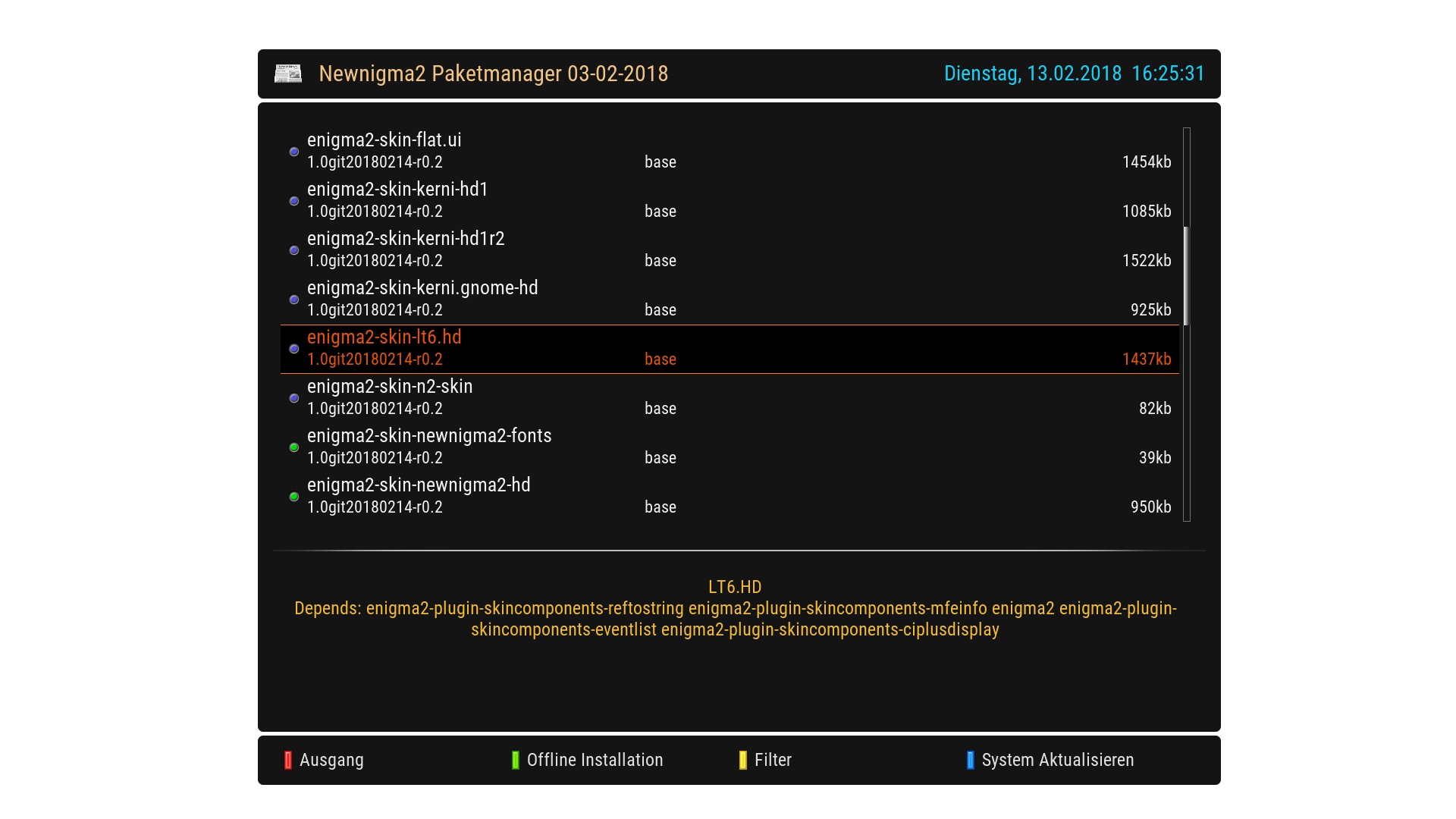Click green installed dot for newnigma2-hd
1456x819 pixels.
click(294, 497)
